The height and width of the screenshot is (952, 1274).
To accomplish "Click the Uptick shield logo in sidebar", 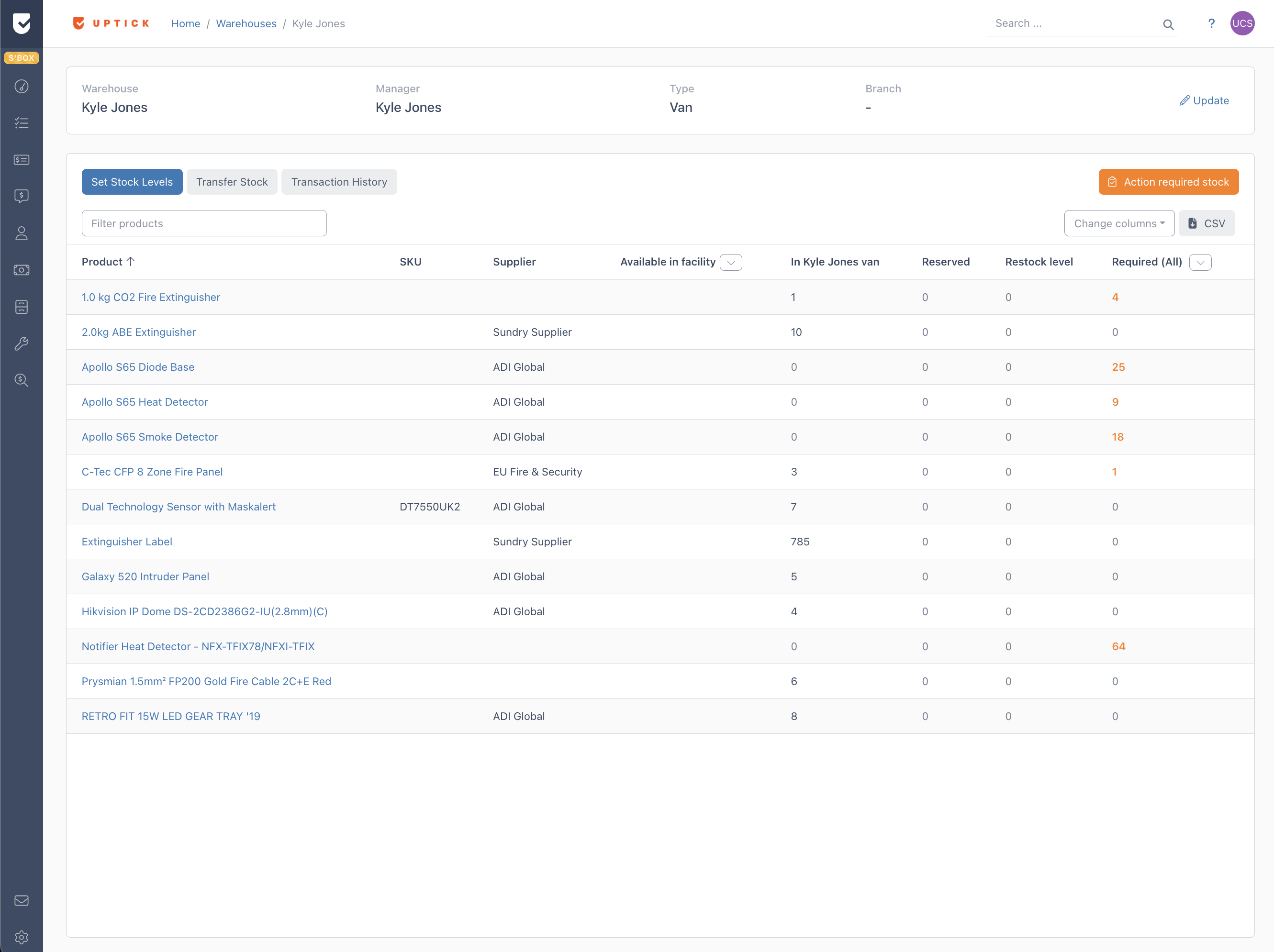I will point(22,23).
